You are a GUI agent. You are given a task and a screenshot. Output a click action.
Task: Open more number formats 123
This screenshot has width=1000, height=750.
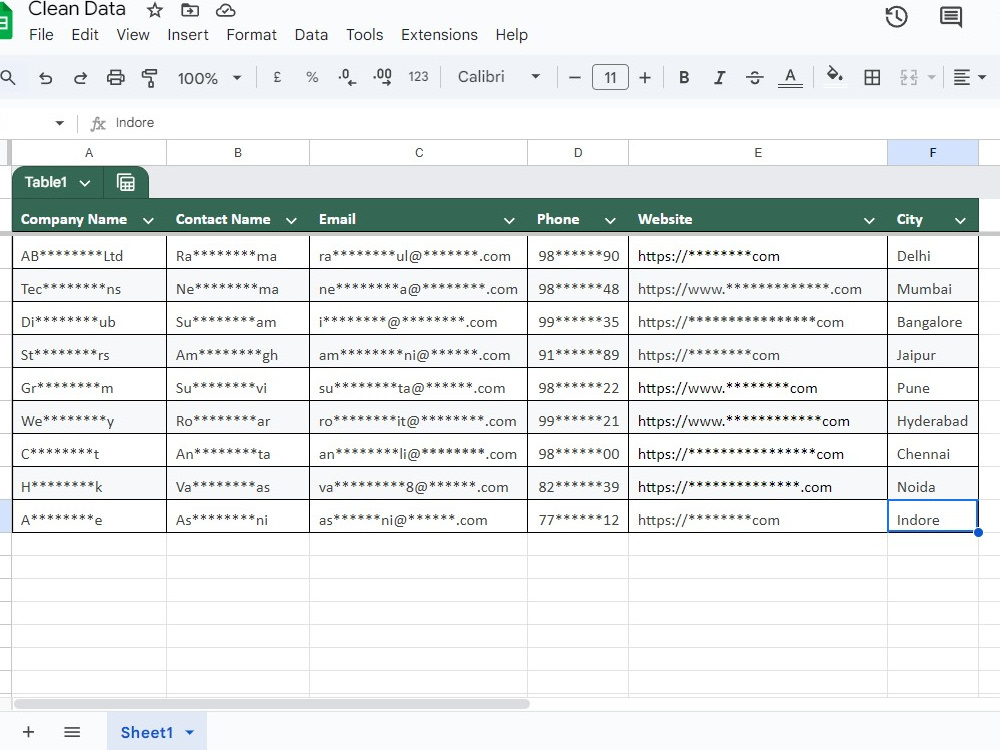[418, 77]
